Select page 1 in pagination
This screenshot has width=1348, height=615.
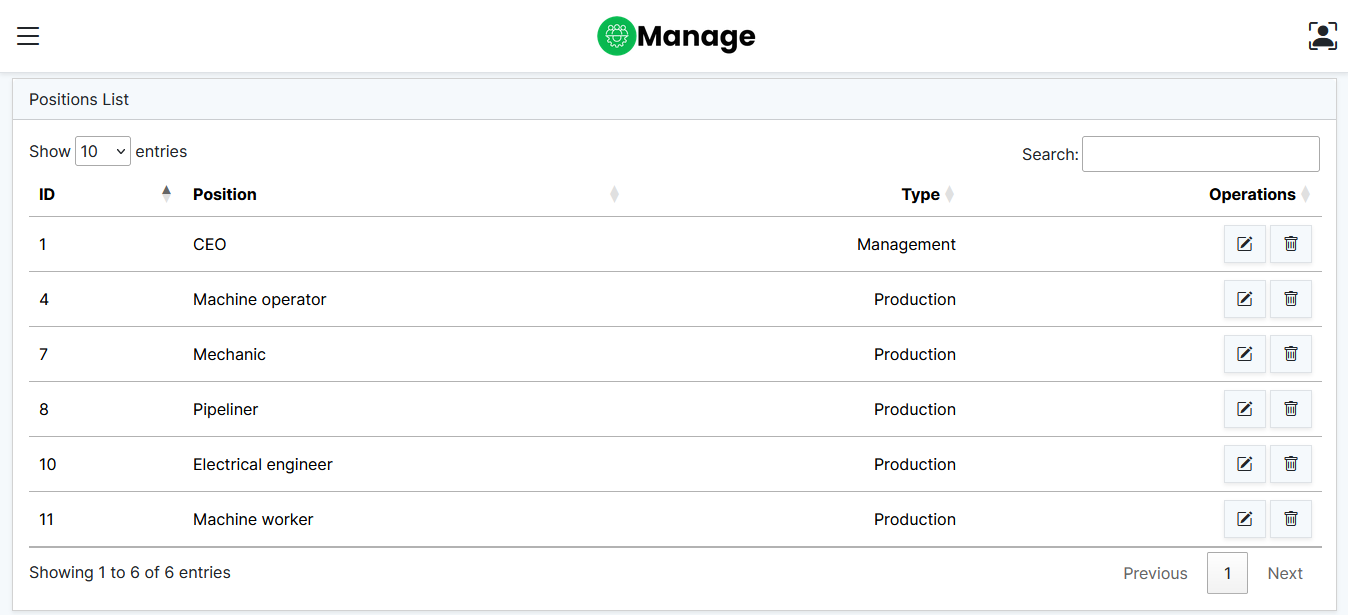coord(1227,573)
